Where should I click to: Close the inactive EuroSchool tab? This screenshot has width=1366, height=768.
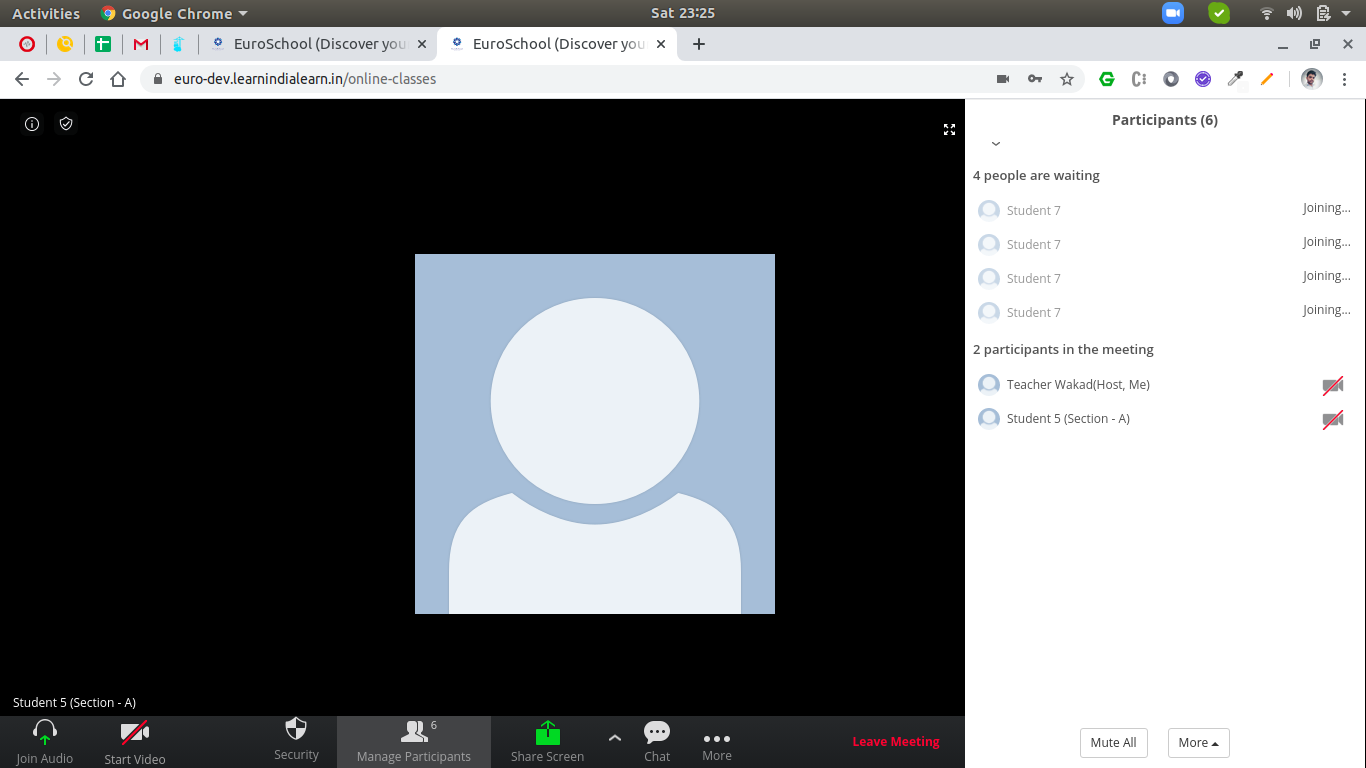coord(422,44)
